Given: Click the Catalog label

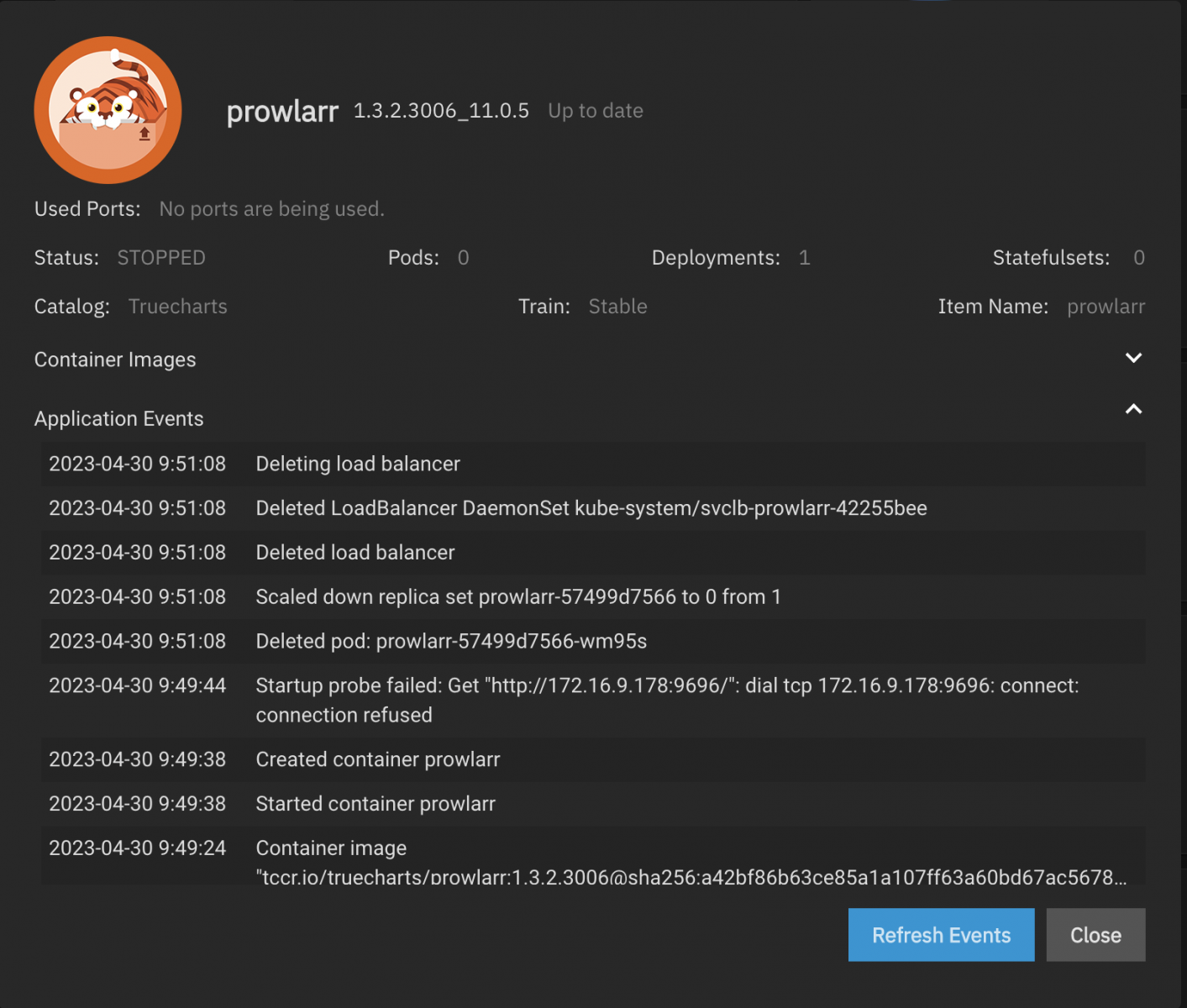Looking at the screenshot, I should click(x=72, y=307).
